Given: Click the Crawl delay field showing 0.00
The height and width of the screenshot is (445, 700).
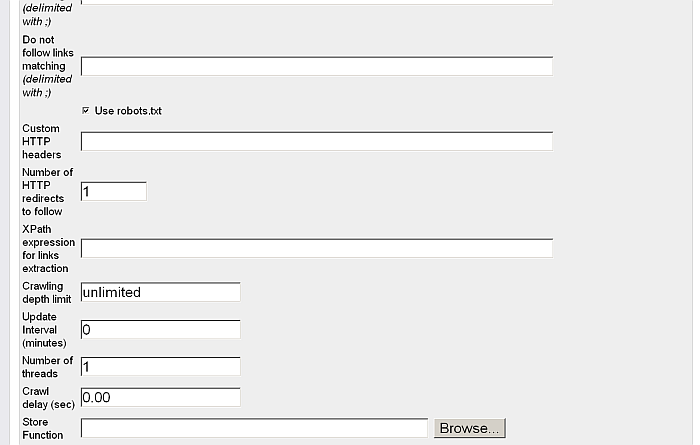Looking at the screenshot, I should [161, 397].
